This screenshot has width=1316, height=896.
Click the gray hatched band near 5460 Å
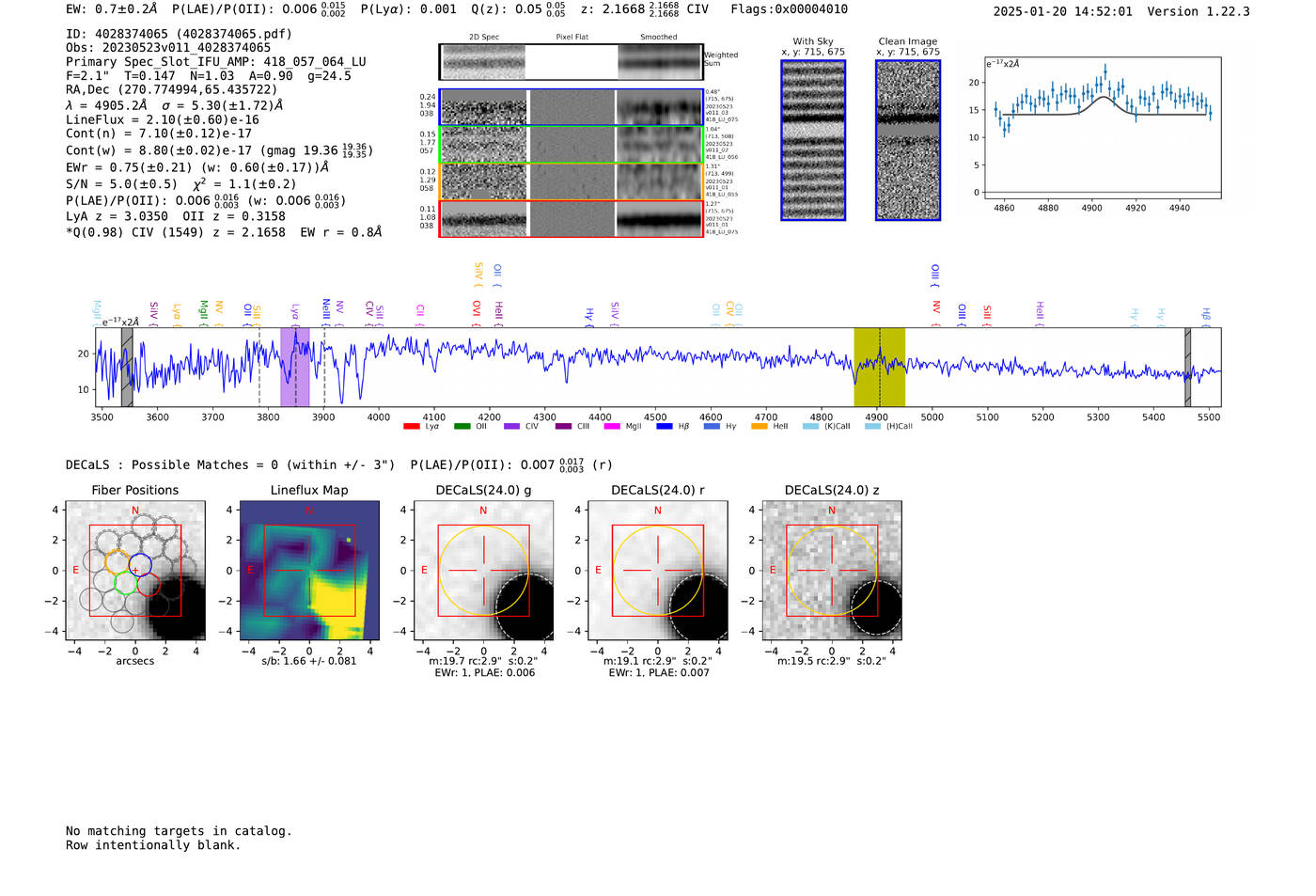1187,368
